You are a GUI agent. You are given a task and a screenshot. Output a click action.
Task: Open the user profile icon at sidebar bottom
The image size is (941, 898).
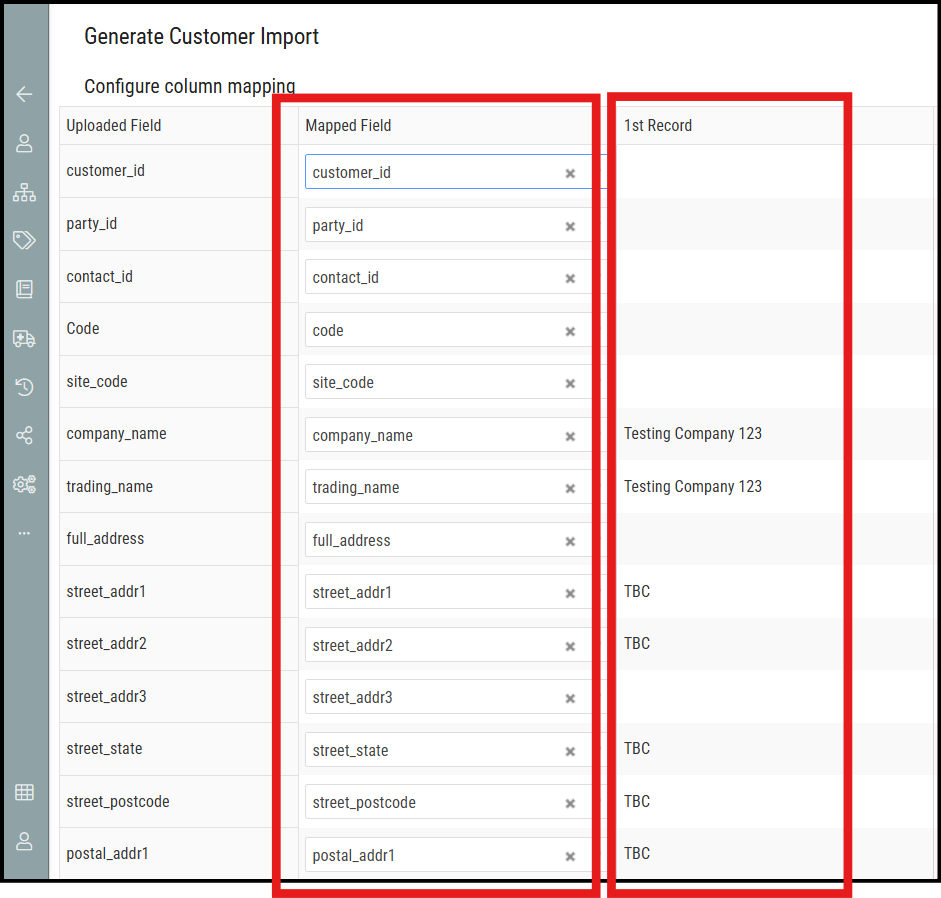24,841
